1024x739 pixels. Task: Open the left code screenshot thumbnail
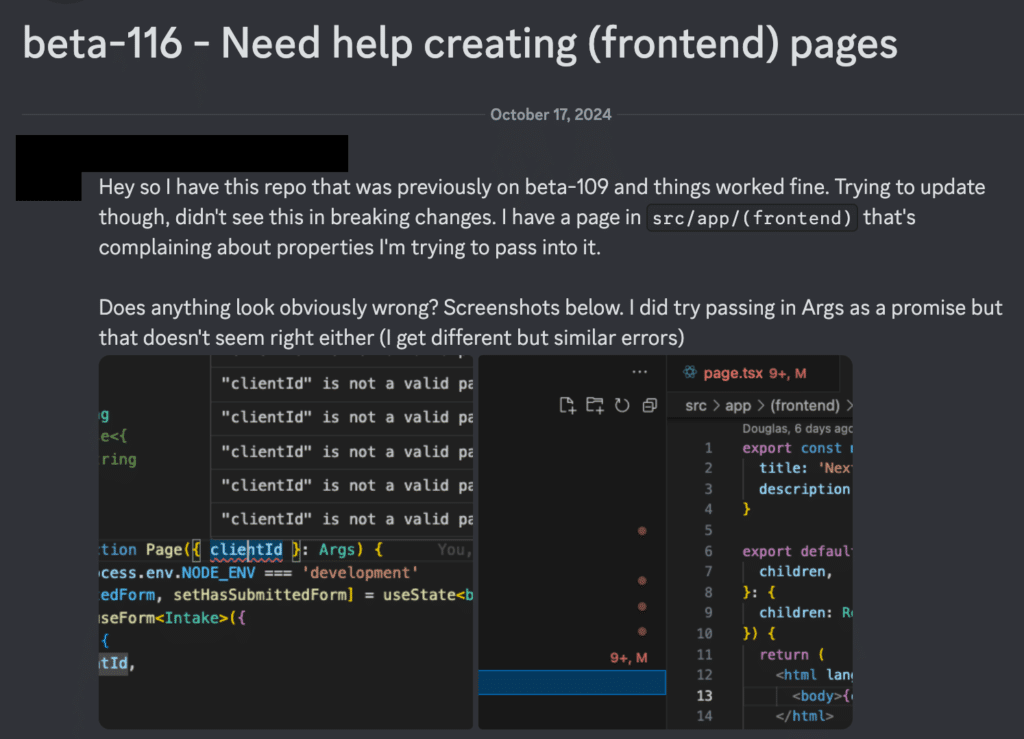point(285,541)
